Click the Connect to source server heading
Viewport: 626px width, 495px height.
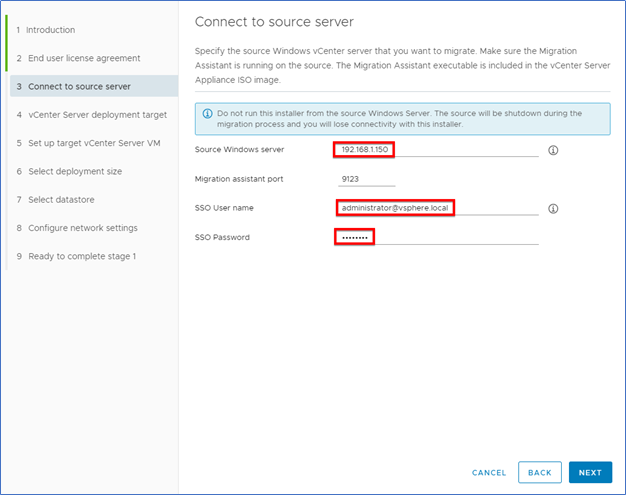[274, 22]
